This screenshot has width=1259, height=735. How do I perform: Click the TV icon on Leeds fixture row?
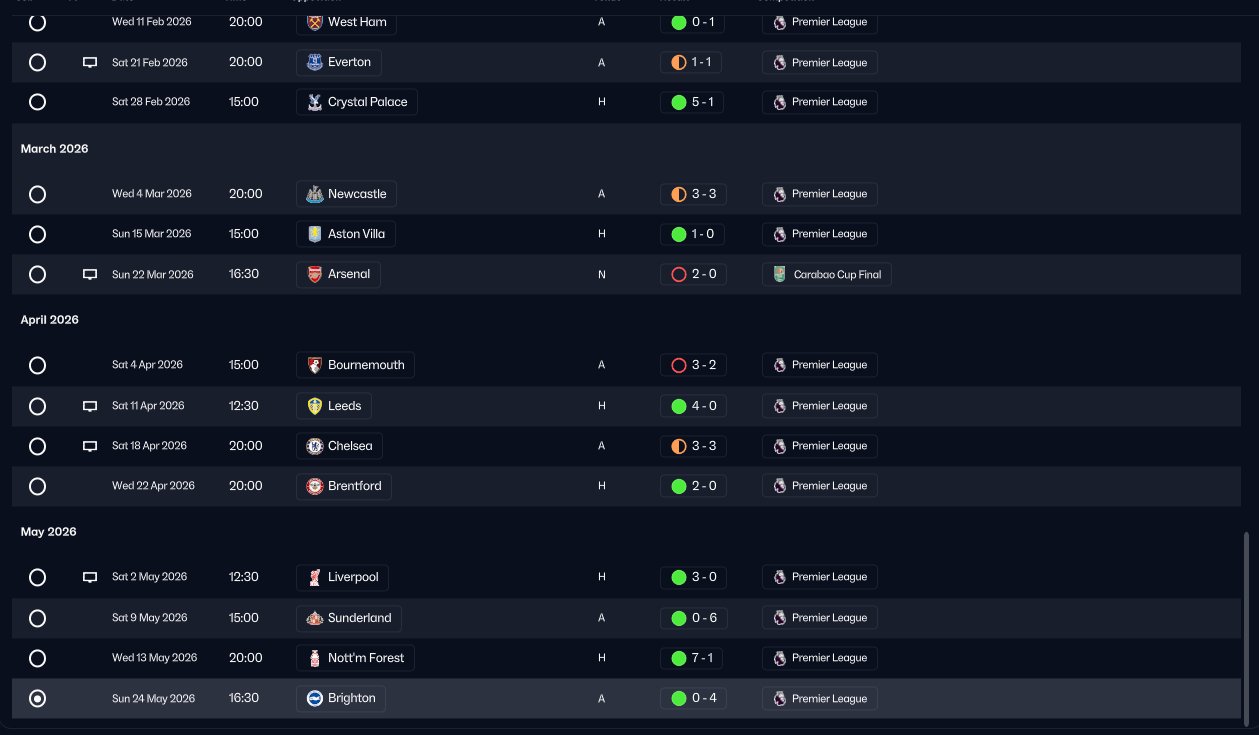point(90,406)
